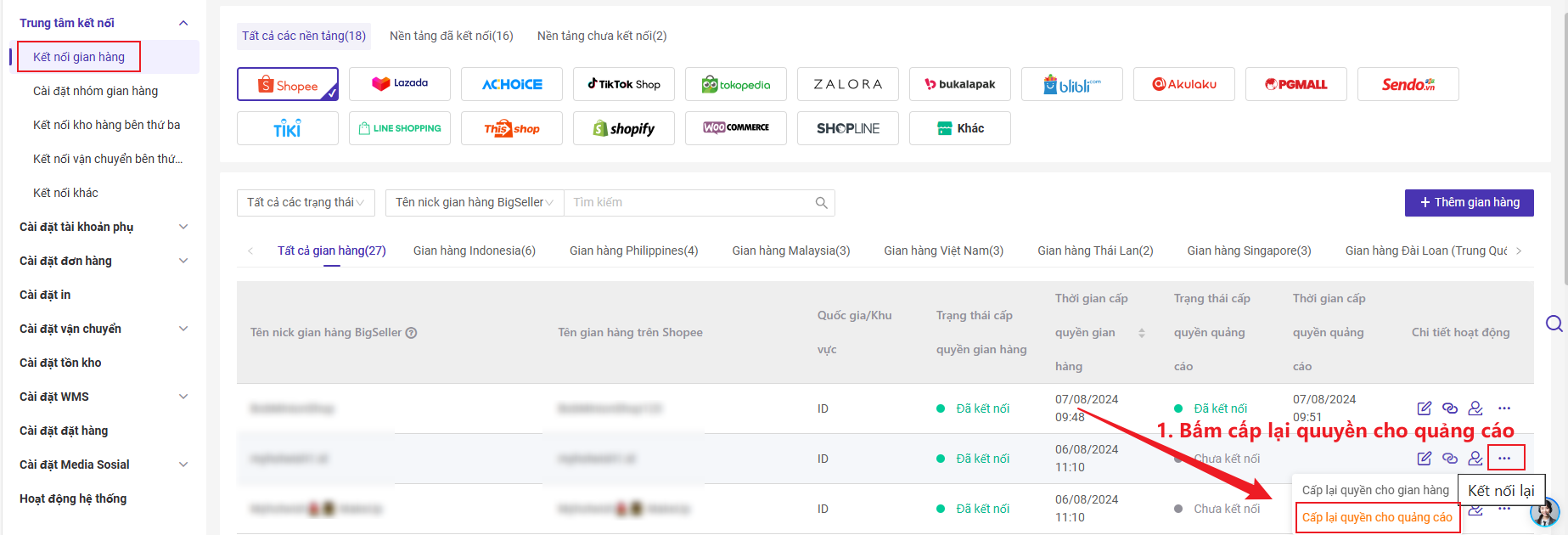Select the Shopee platform logo

coord(288,84)
